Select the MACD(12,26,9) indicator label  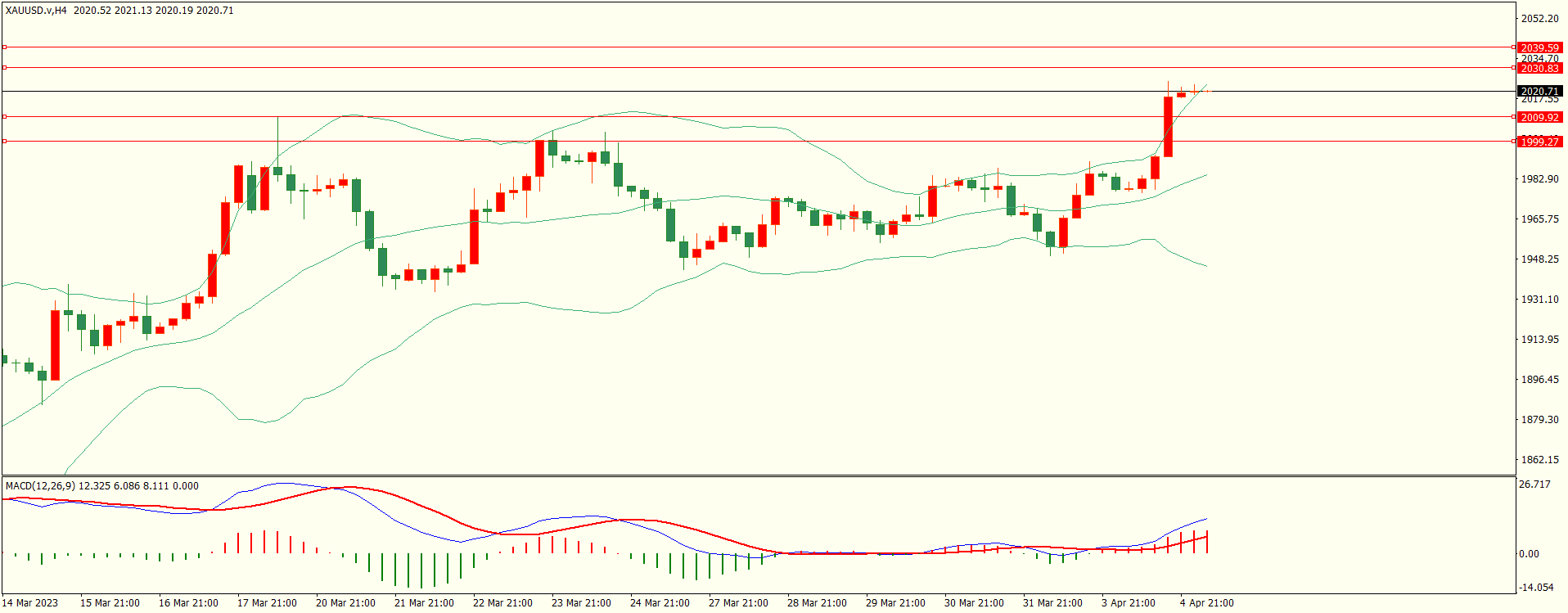click(40, 485)
